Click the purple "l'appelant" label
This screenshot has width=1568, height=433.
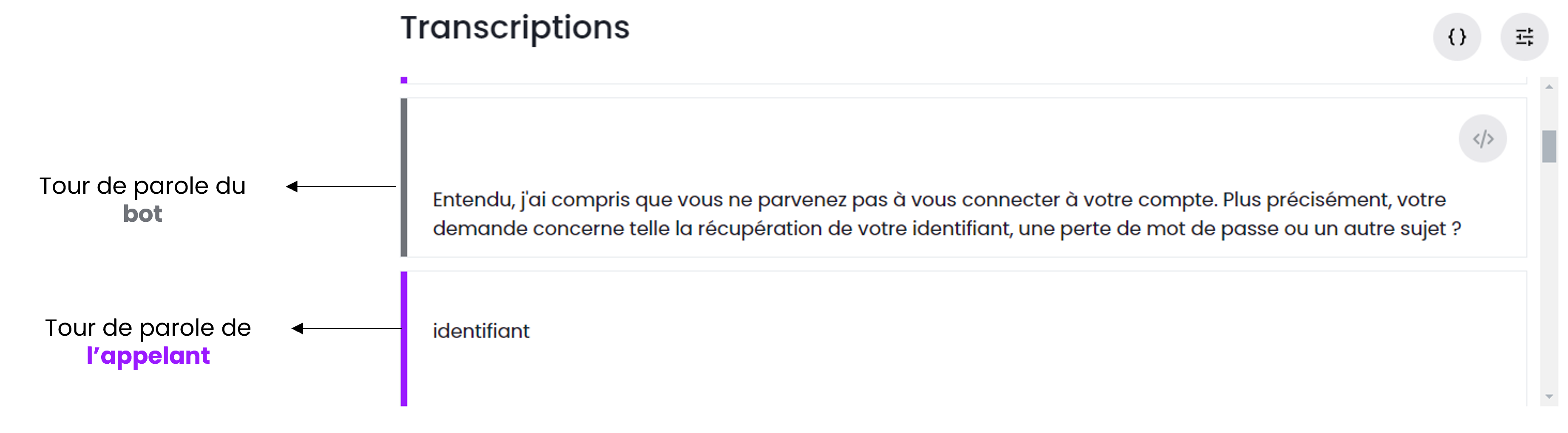pos(148,356)
